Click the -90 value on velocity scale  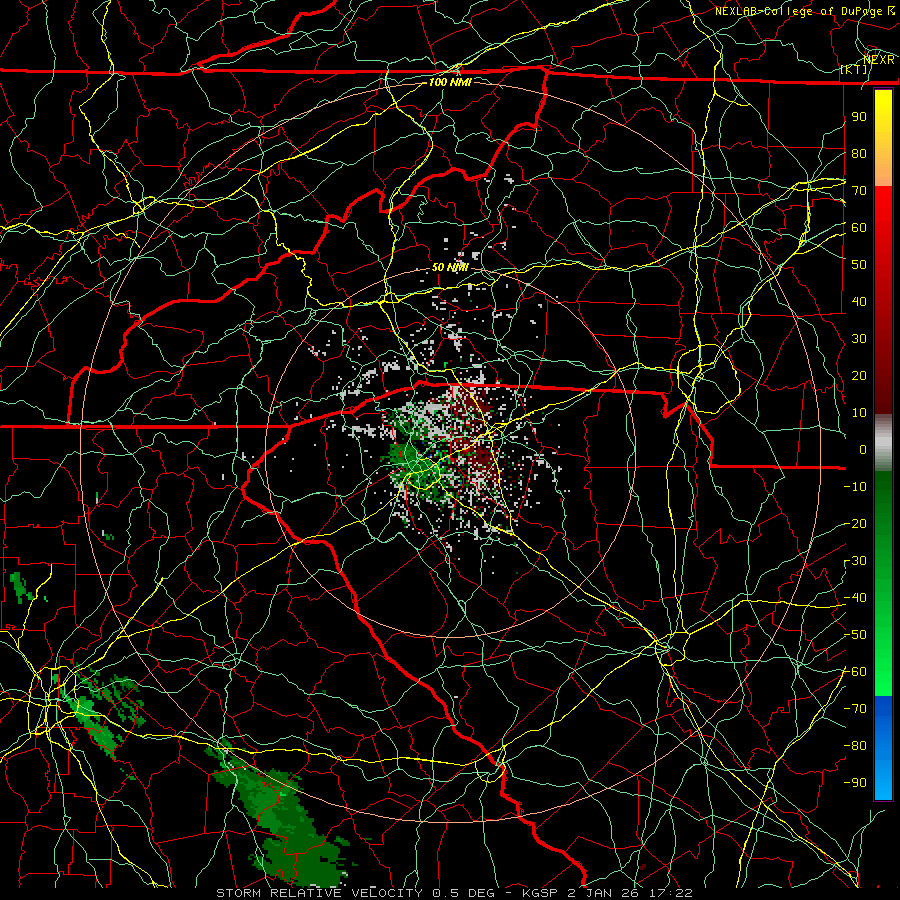(x=855, y=783)
